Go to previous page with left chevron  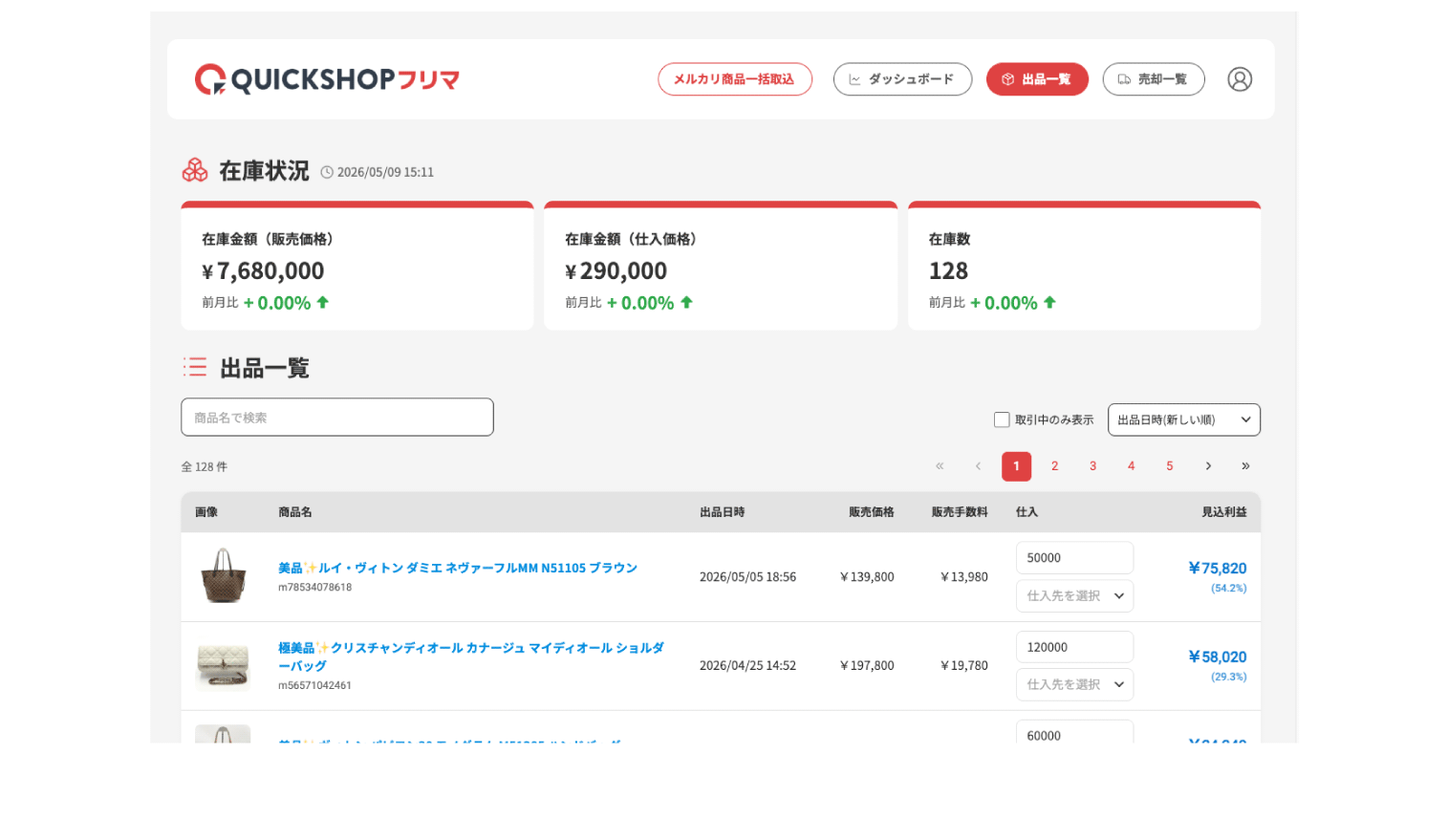point(978,466)
